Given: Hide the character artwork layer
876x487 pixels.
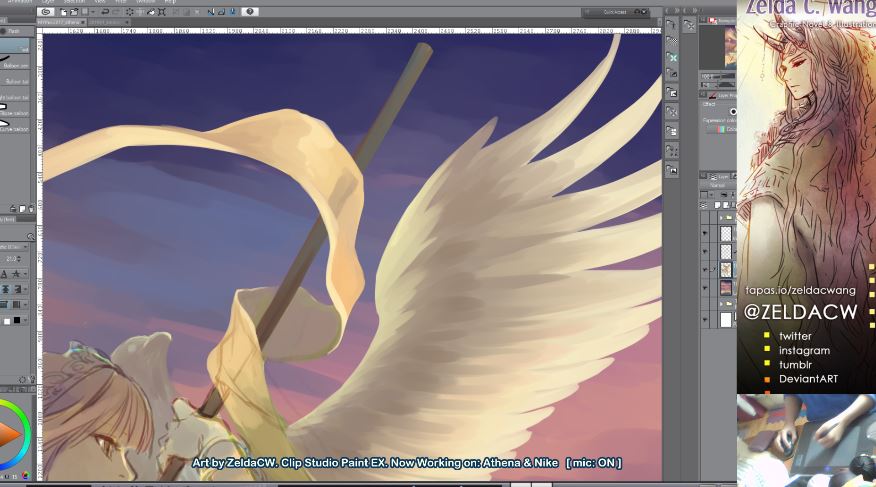Looking at the screenshot, I should click(x=705, y=269).
